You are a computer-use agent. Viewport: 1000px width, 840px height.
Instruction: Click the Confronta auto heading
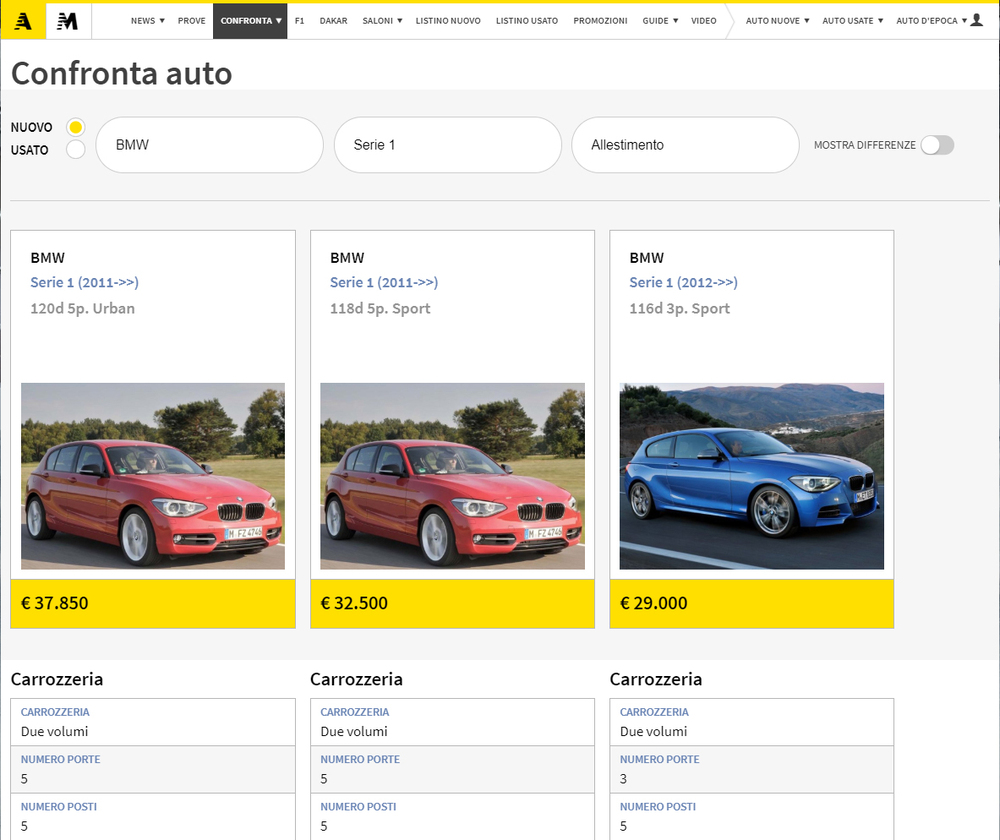coord(122,73)
